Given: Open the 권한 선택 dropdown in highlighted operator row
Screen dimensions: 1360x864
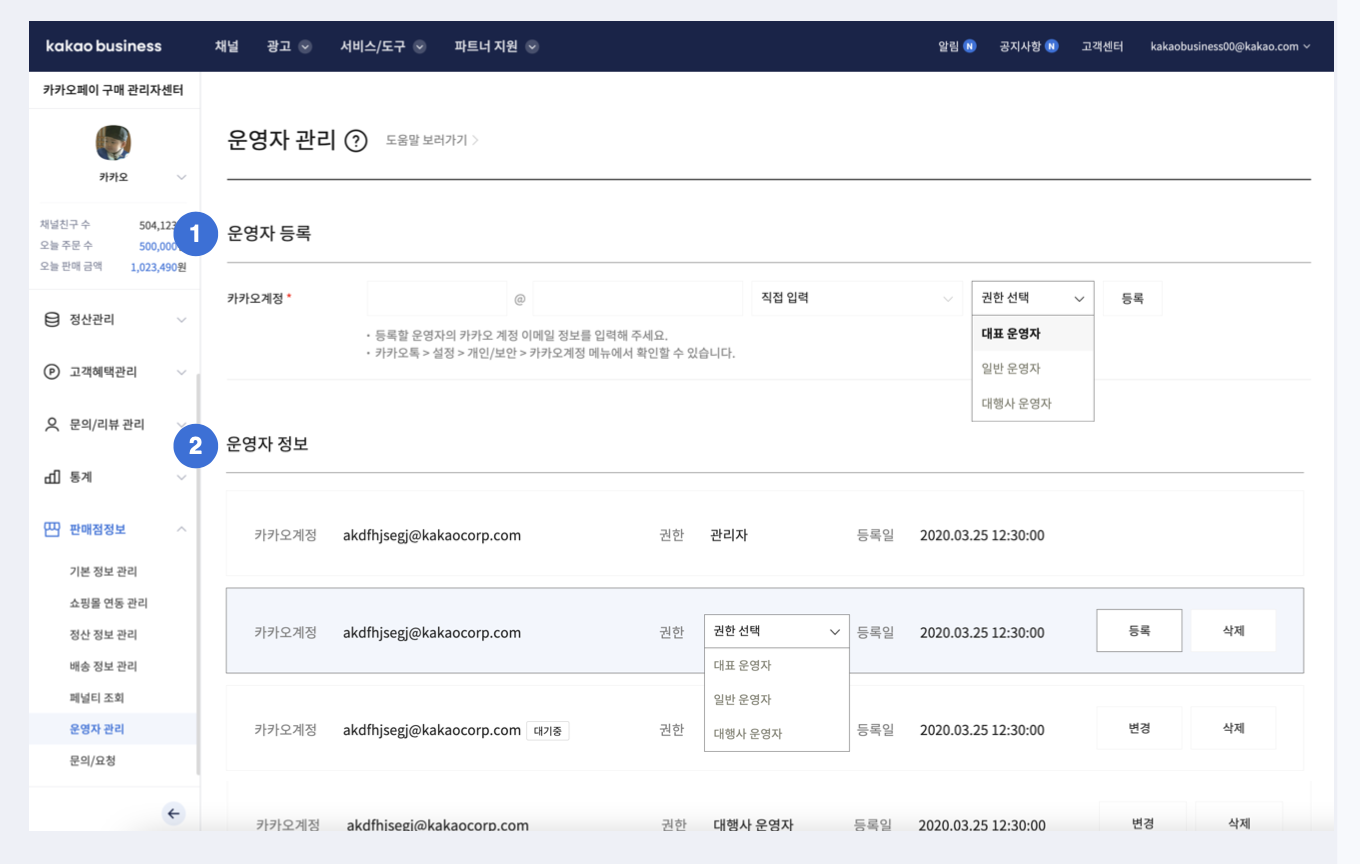Looking at the screenshot, I should (x=777, y=631).
